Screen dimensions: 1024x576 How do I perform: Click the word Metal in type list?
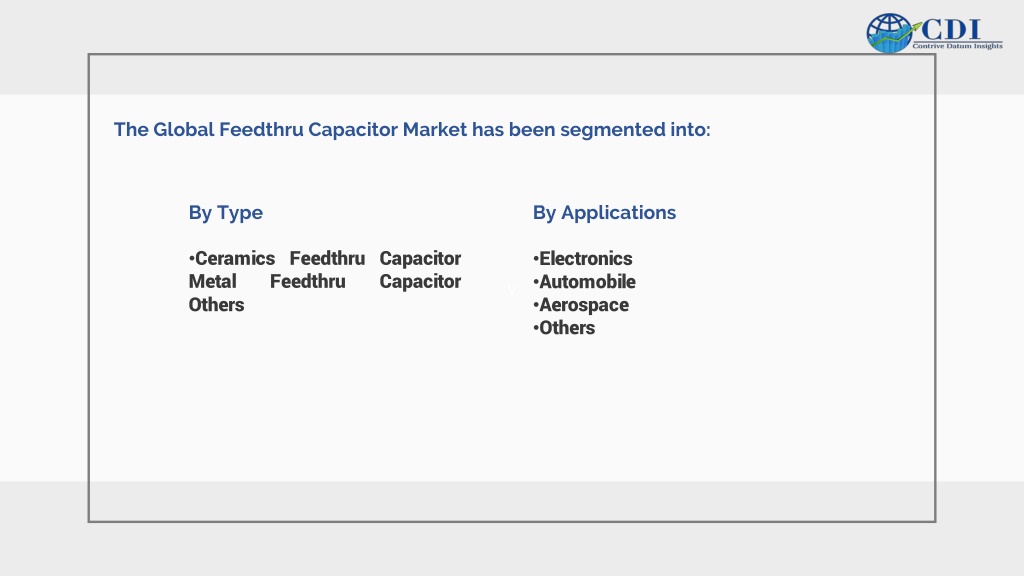point(212,281)
